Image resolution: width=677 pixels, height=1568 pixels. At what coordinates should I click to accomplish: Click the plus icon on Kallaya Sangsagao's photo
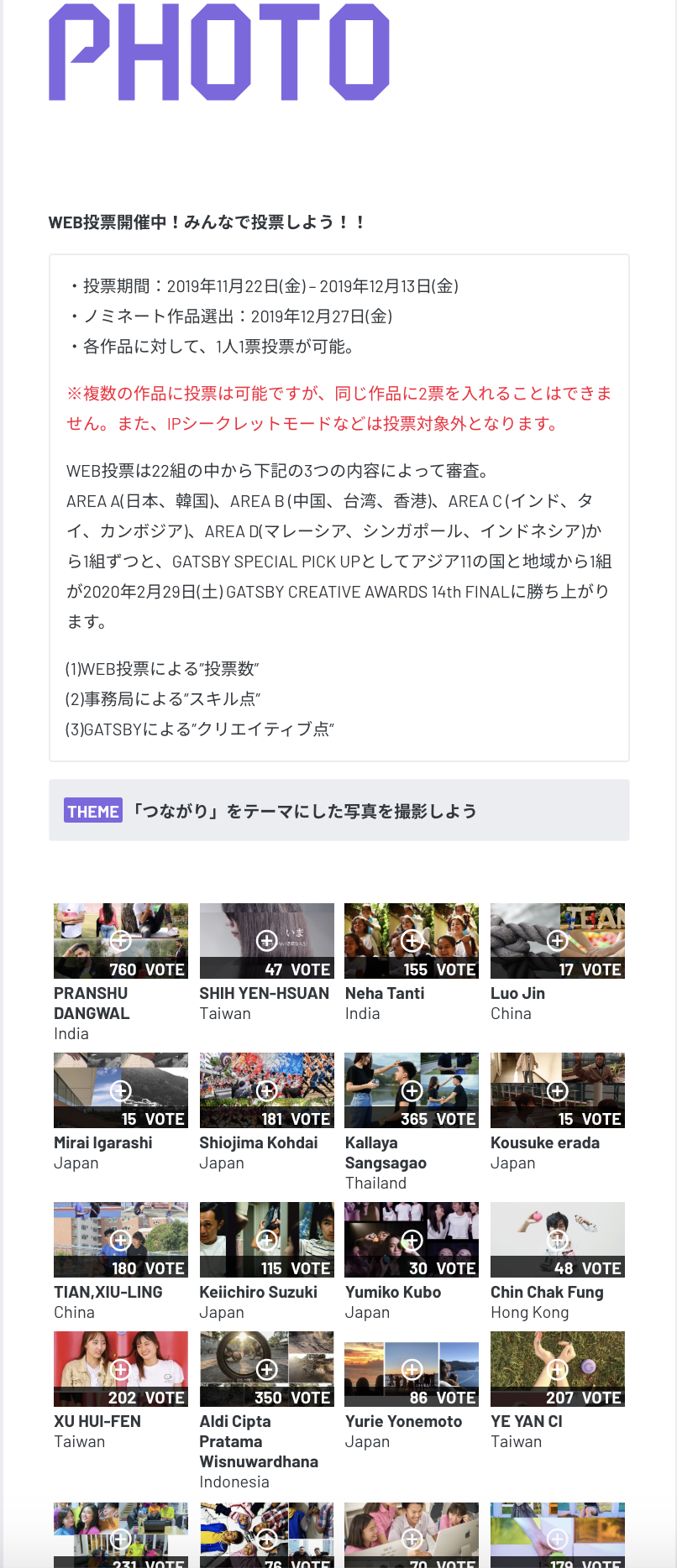(x=412, y=1090)
